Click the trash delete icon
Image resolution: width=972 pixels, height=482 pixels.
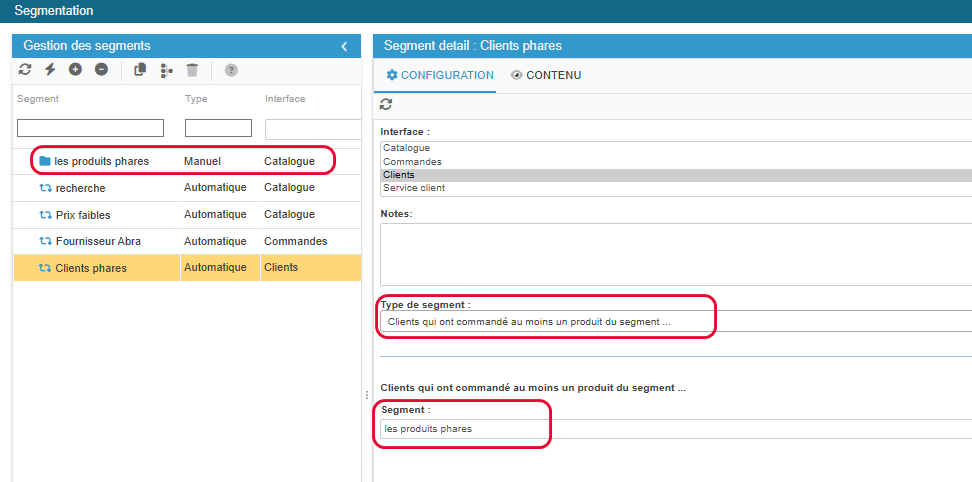[192, 70]
